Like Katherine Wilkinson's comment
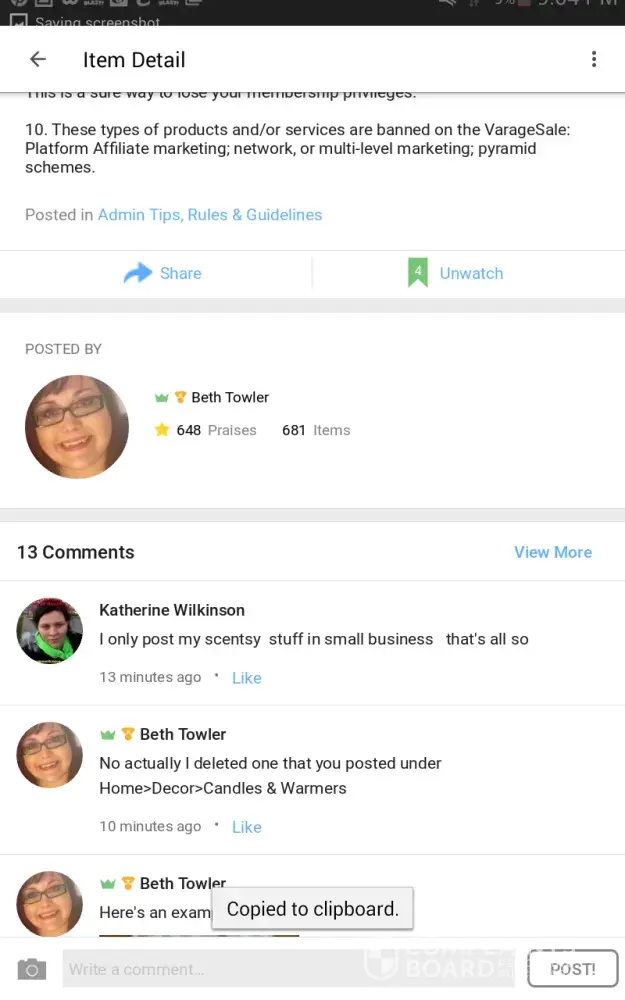Screen dimensions: 625x1000 point(246,678)
